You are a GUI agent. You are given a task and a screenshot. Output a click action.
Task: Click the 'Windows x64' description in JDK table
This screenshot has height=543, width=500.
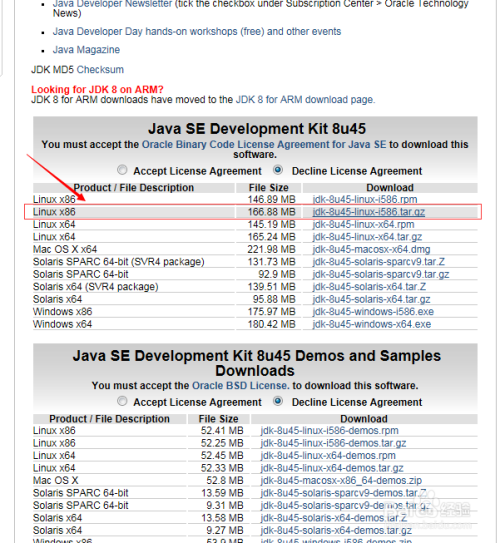[x=62, y=324]
